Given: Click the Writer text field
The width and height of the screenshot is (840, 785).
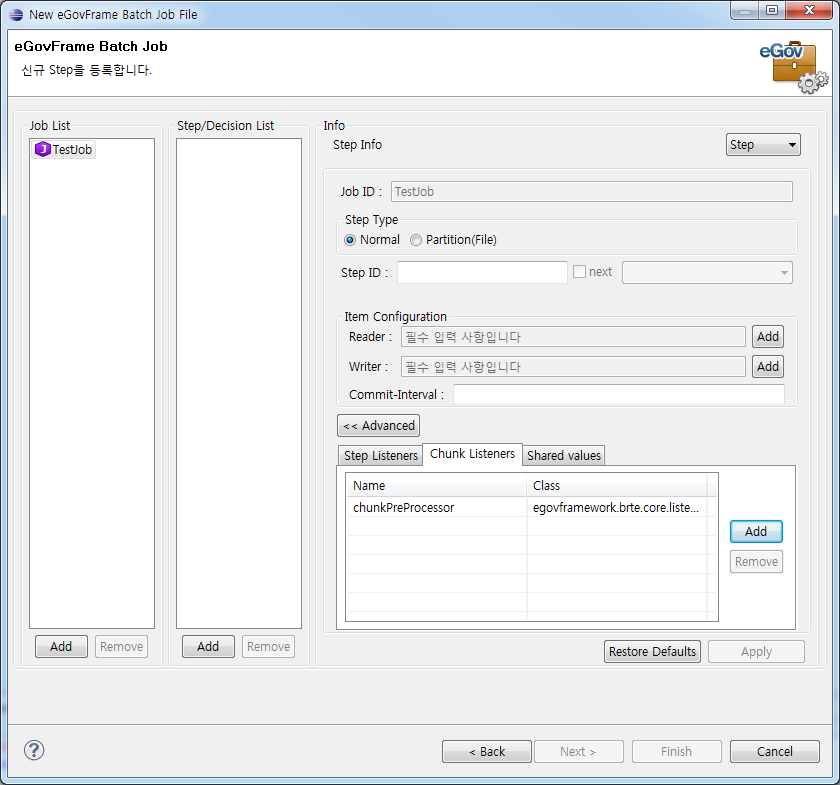Looking at the screenshot, I should coord(573,367).
